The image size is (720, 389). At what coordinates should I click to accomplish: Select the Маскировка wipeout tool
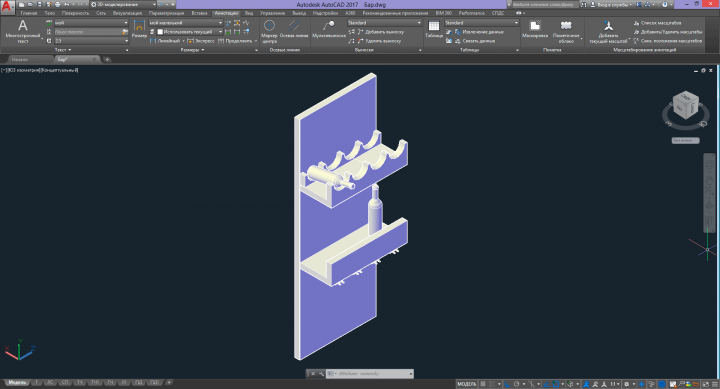(535, 29)
